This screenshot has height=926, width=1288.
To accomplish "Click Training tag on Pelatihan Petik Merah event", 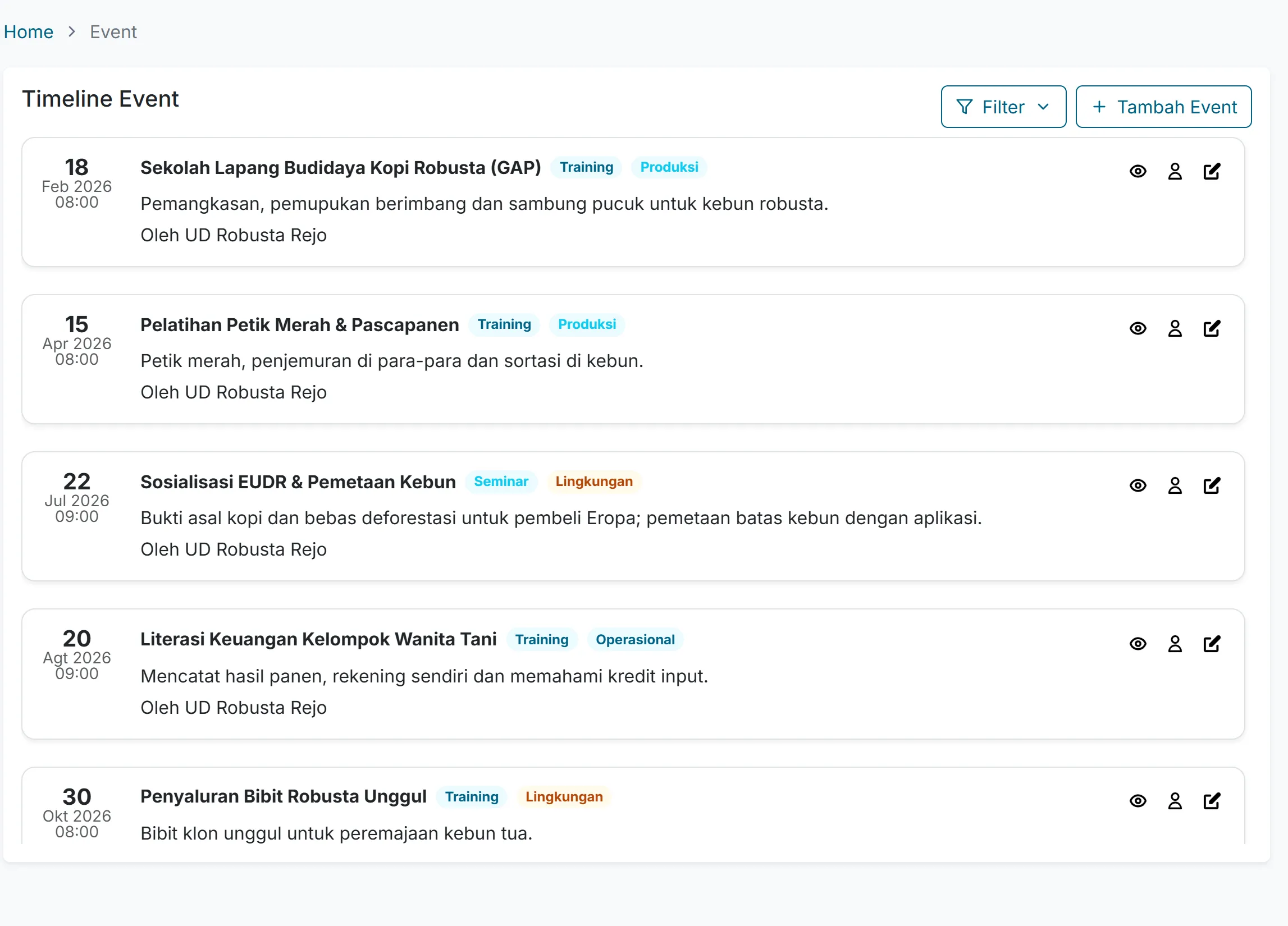I will tap(504, 324).
